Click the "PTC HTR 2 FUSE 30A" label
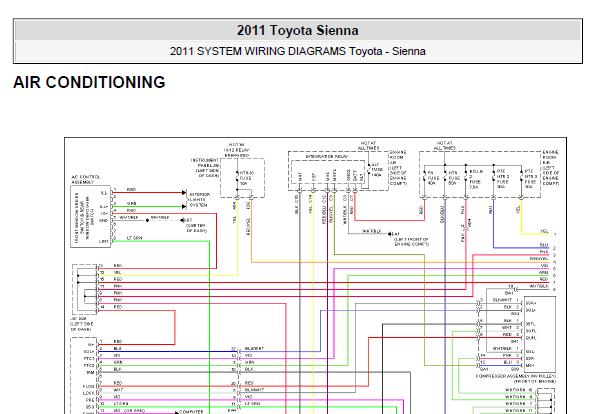Viewport: 601px width, 414px height. tap(502, 179)
